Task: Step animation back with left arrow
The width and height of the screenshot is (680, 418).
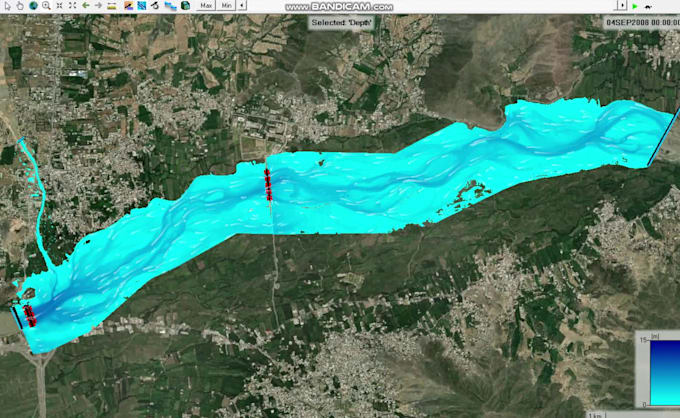Action: pyautogui.click(x=242, y=5)
